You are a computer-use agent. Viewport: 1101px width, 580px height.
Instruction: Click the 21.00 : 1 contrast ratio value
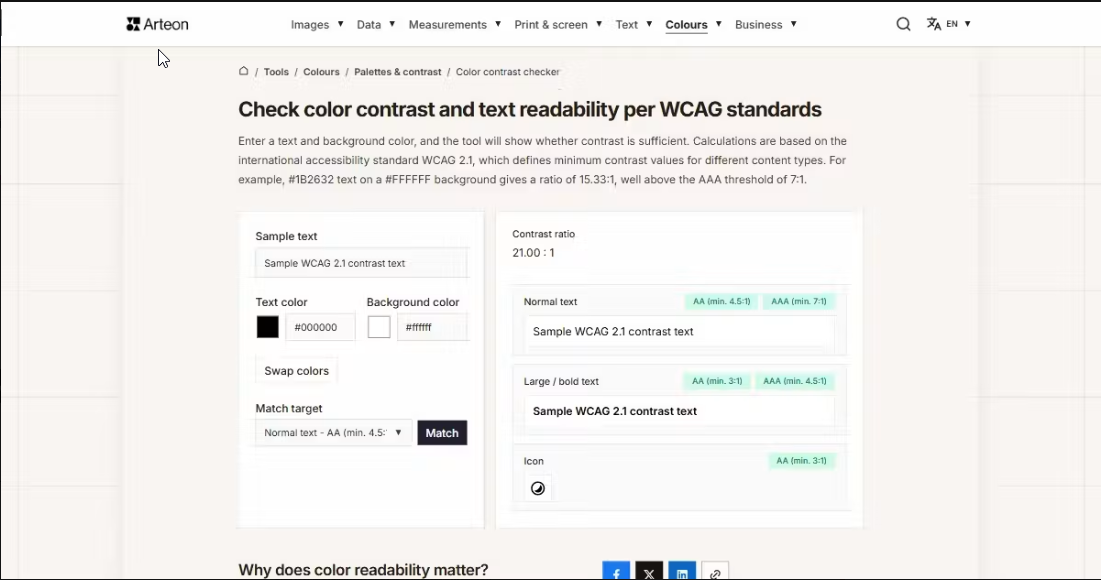tap(533, 253)
